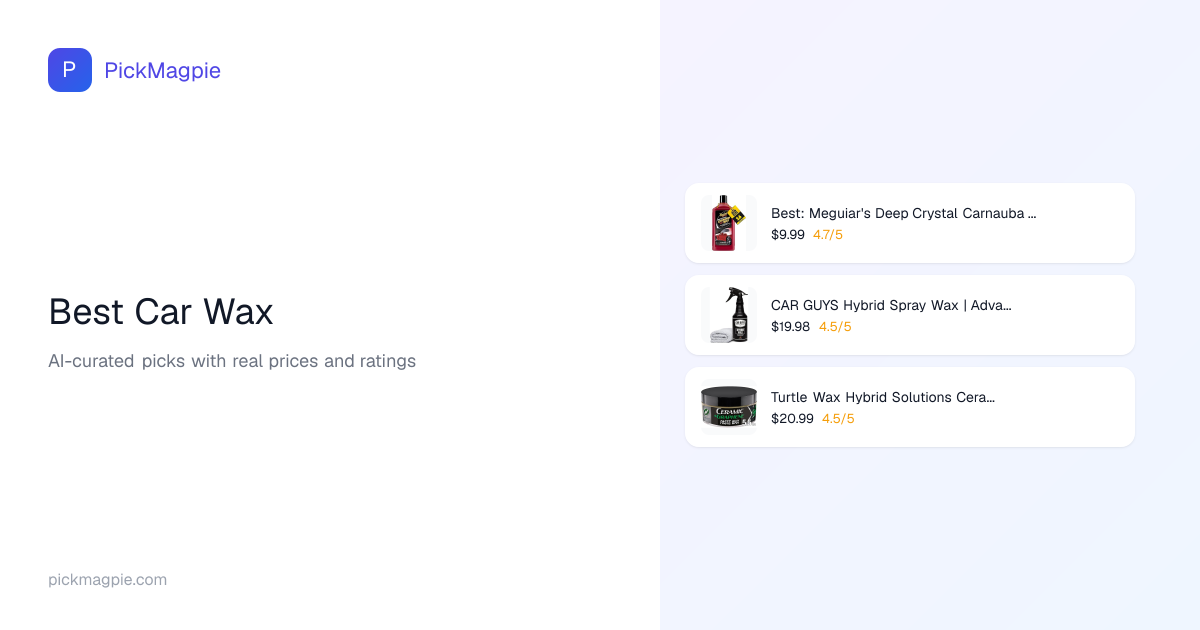This screenshot has width=1200, height=630.
Task: Click the 4.7/5 rating
Action: pyautogui.click(x=827, y=235)
